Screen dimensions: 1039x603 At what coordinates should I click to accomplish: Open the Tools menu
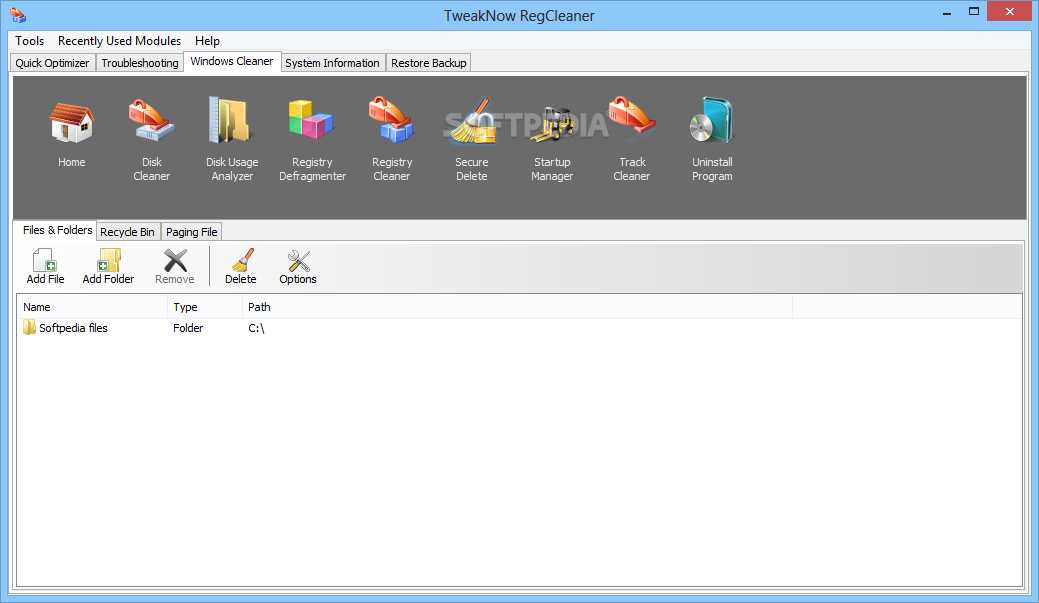pos(29,41)
